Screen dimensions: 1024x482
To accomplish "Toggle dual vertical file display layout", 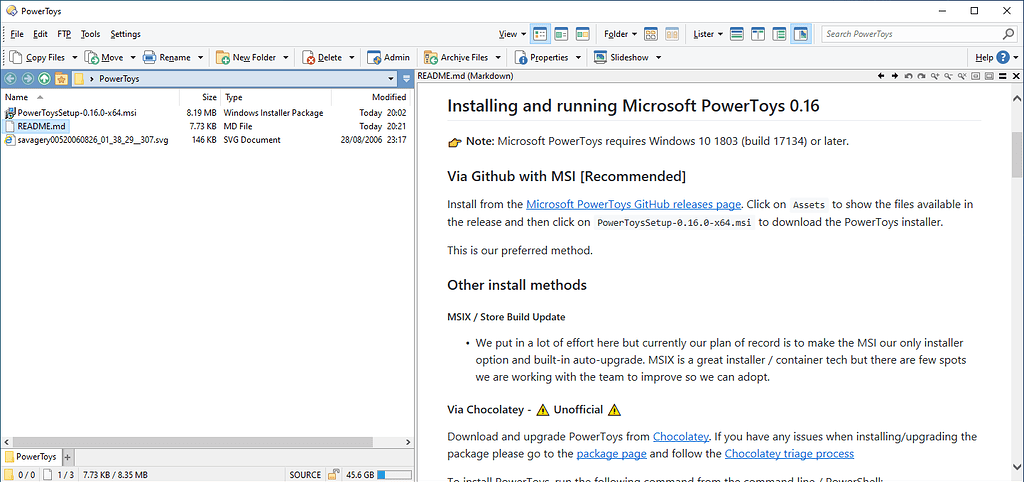I will point(758,34).
